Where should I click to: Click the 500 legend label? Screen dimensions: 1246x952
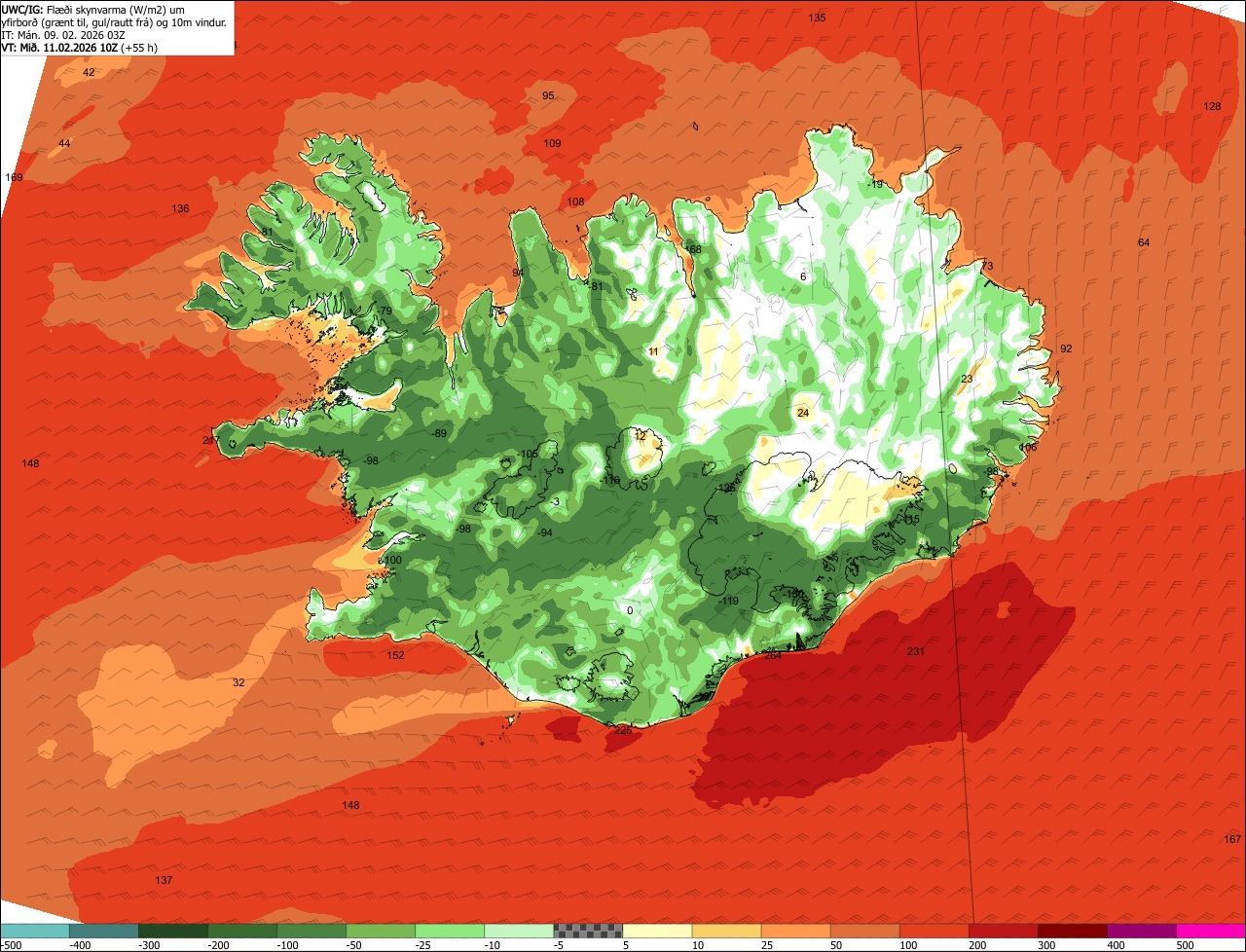[1186, 945]
